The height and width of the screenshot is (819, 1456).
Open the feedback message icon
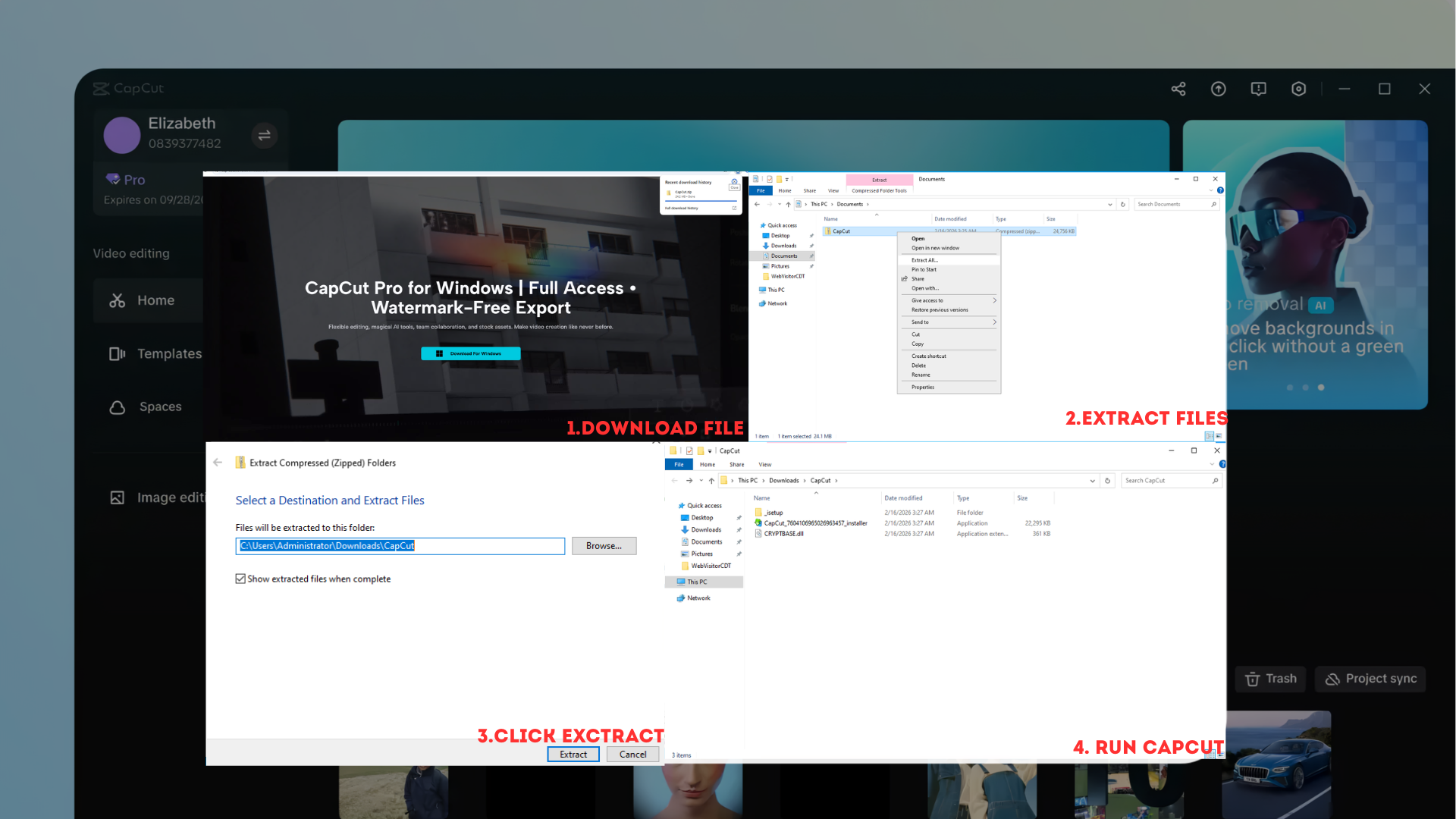pos(1258,89)
